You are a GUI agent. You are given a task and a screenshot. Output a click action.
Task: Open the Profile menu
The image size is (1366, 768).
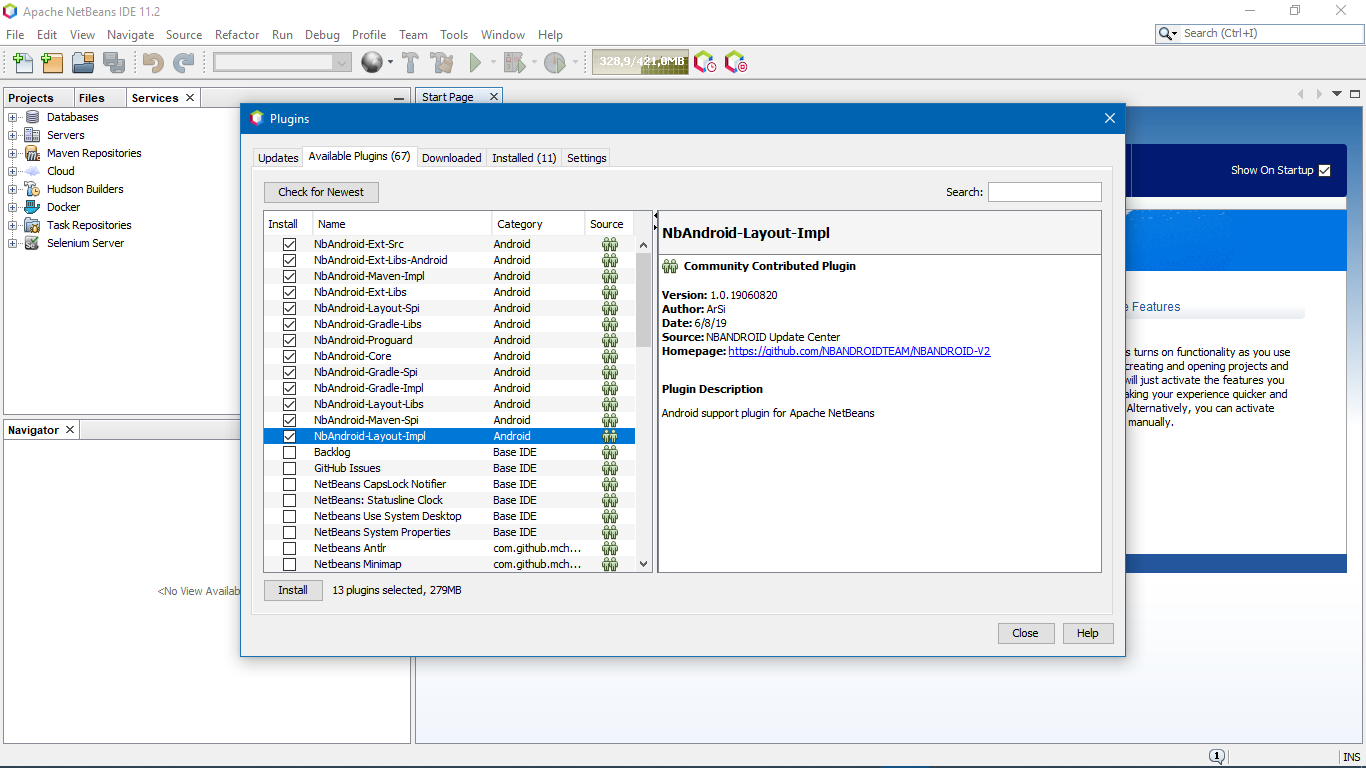point(369,34)
